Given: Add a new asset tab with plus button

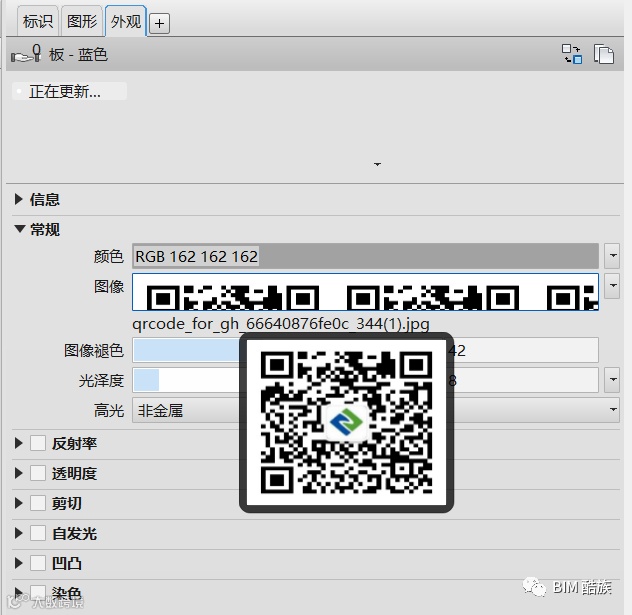Looking at the screenshot, I should [x=159, y=23].
